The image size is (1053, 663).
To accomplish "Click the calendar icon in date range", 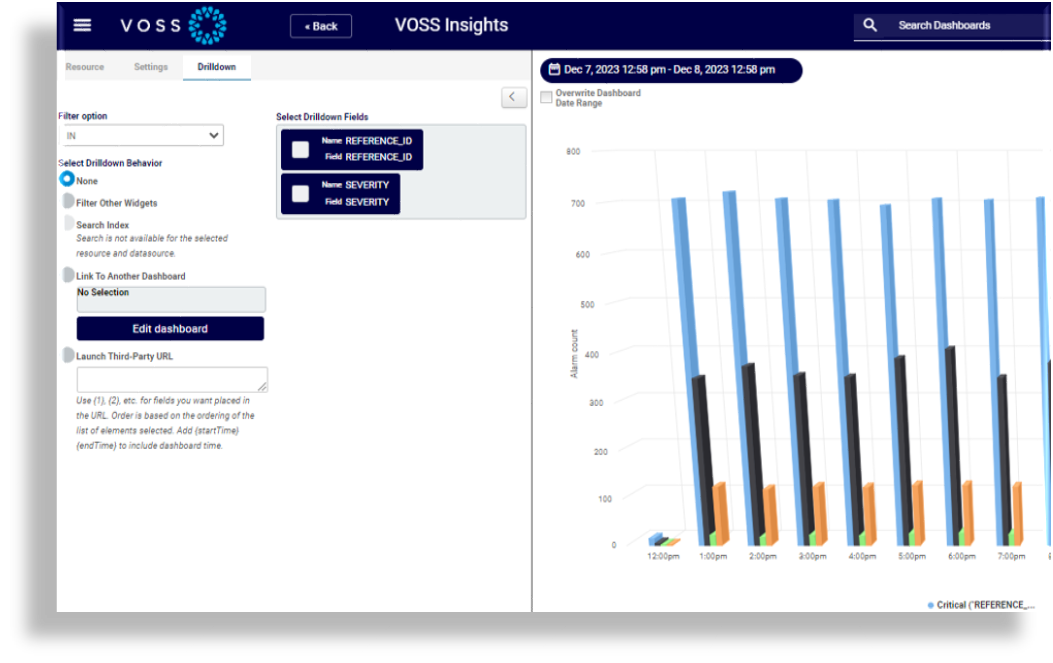I will click(x=554, y=70).
